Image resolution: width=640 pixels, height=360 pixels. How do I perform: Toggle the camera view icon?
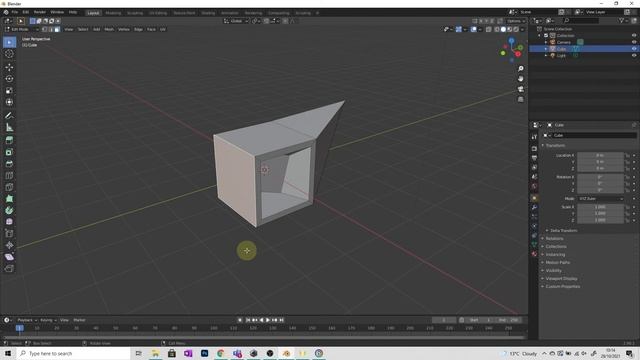click(x=520, y=89)
